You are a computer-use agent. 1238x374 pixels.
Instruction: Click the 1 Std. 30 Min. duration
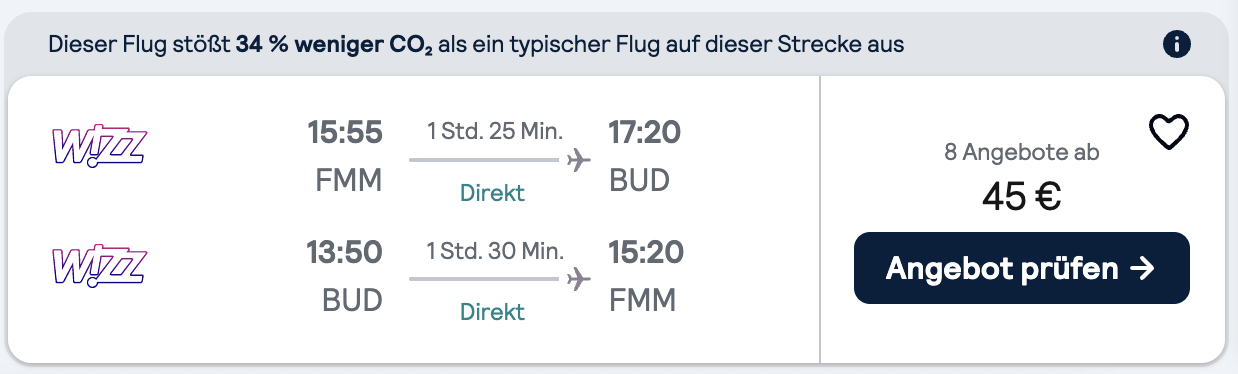(x=495, y=250)
